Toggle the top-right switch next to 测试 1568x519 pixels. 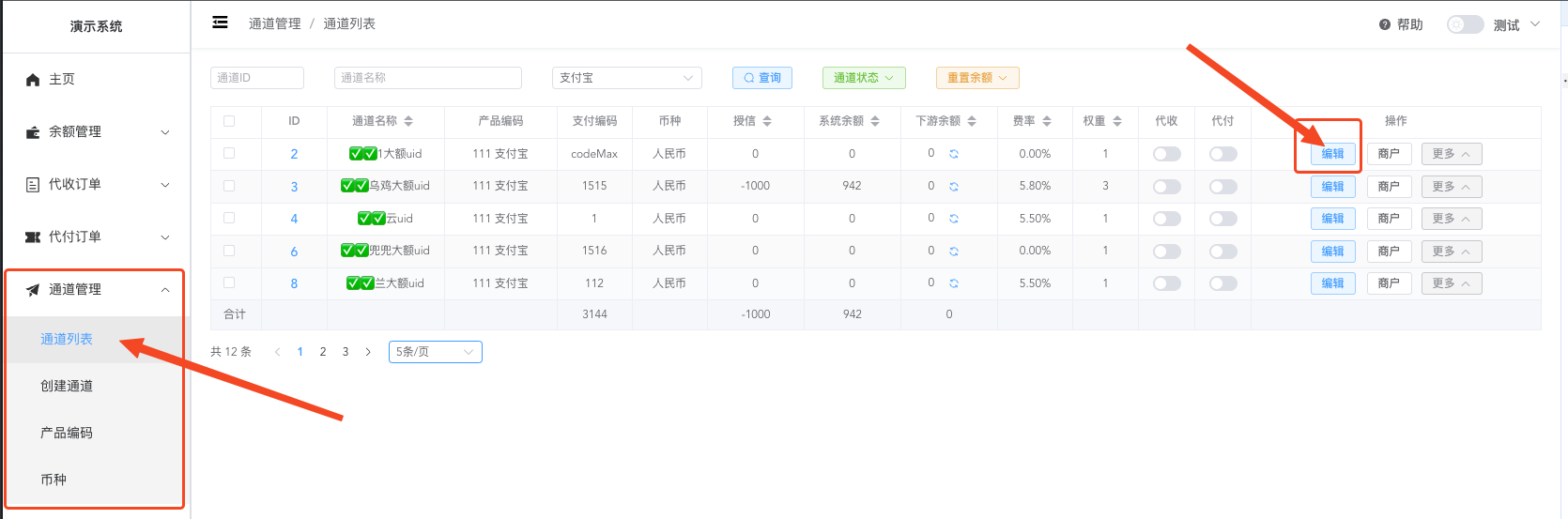click(x=1465, y=24)
